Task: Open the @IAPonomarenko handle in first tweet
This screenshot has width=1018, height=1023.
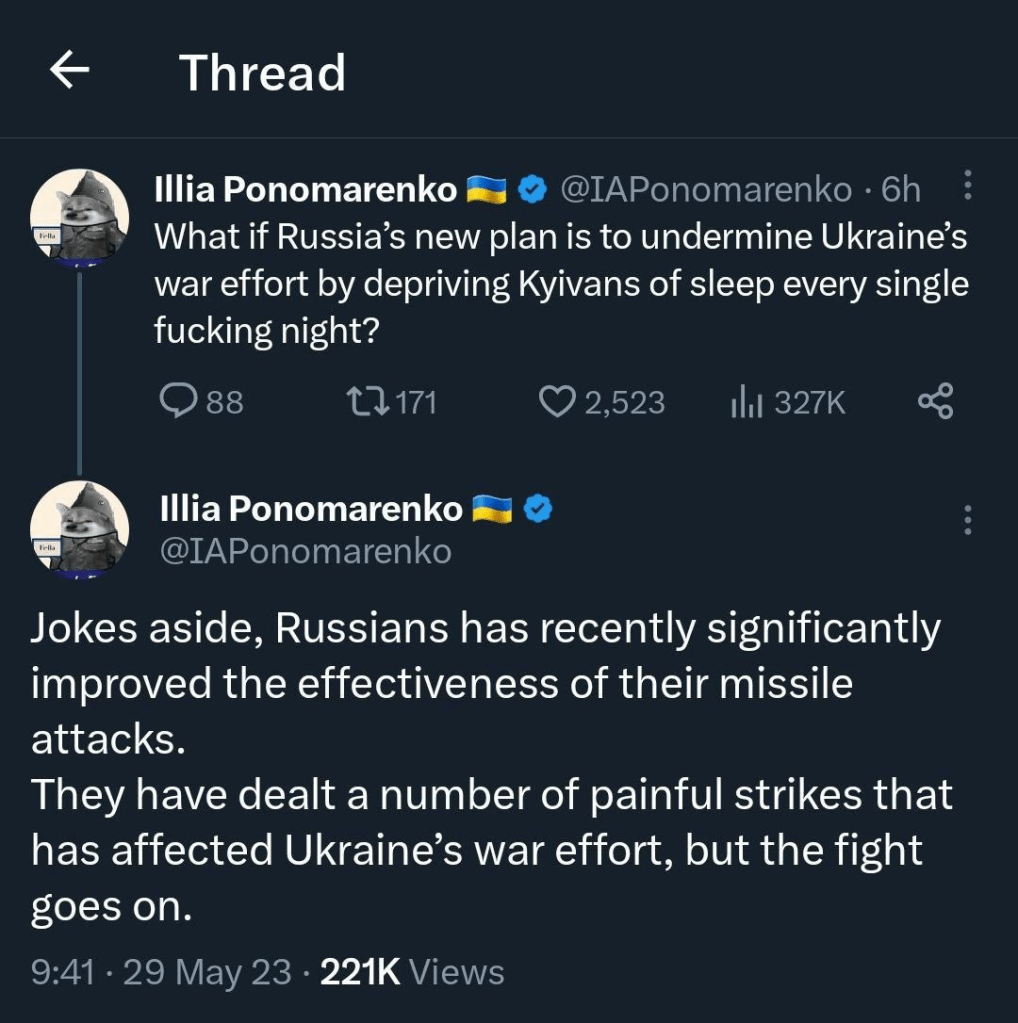Action: (x=706, y=188)
